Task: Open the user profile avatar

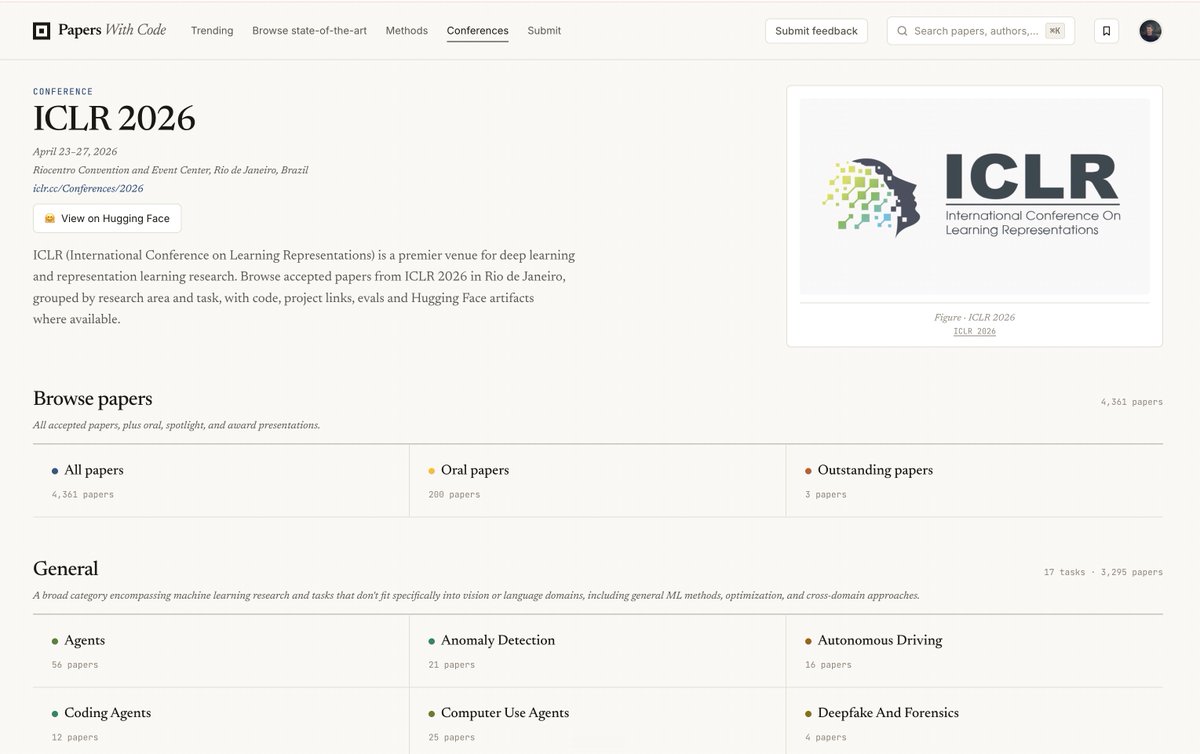Action: coord(1151,31)
